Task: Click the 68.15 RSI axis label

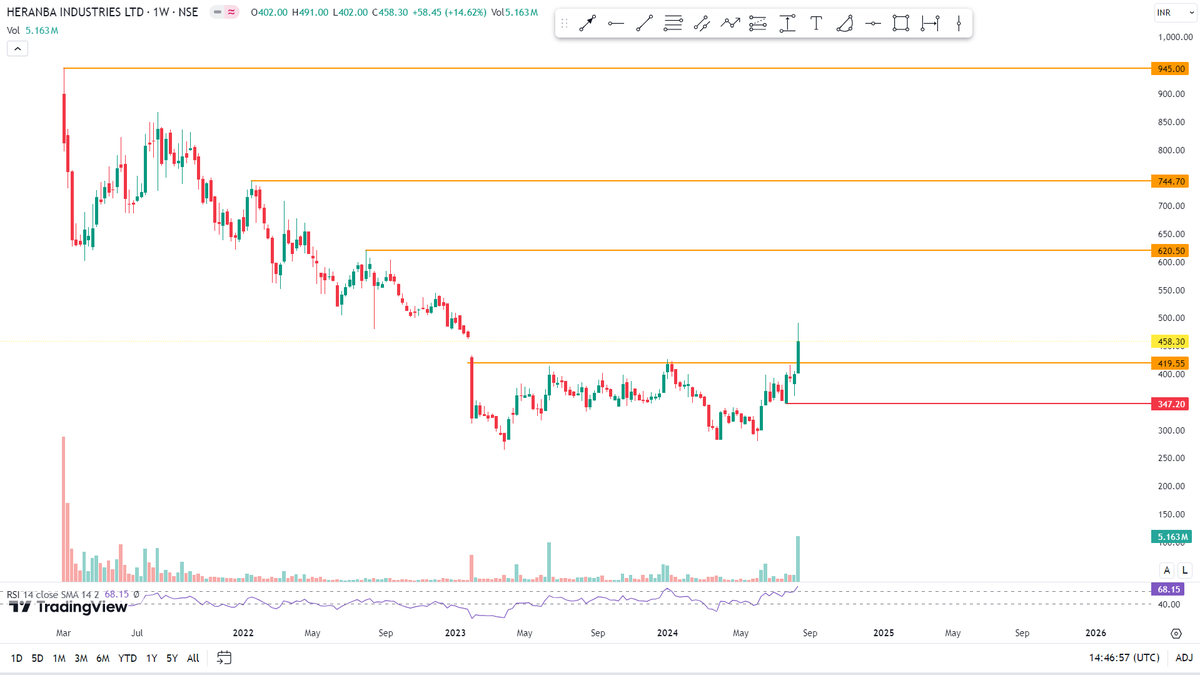Action: (1167, 589)
